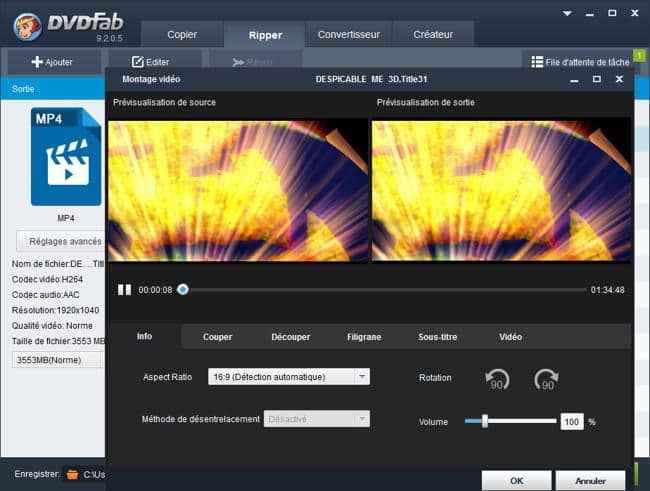Click the Editer pencil button
The image size is (650, 491).
click(150, 62)
